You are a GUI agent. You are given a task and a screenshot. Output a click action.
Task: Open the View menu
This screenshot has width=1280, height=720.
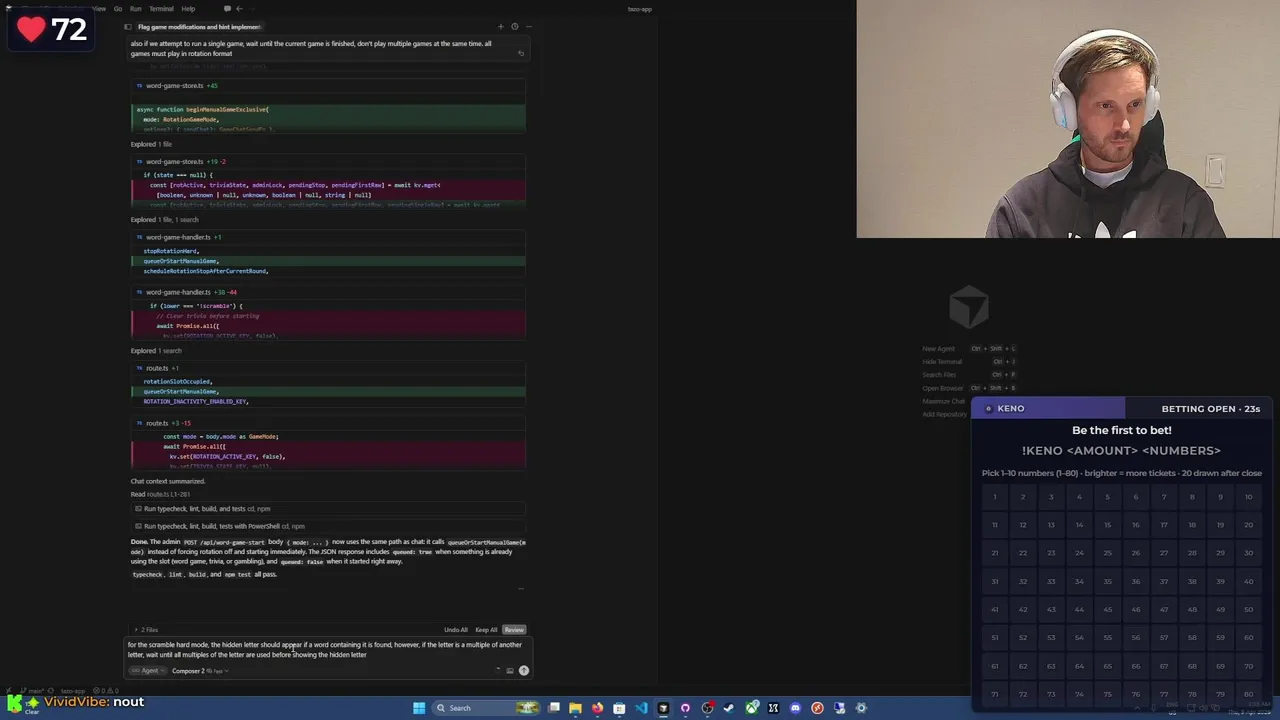tap(98, 9)
